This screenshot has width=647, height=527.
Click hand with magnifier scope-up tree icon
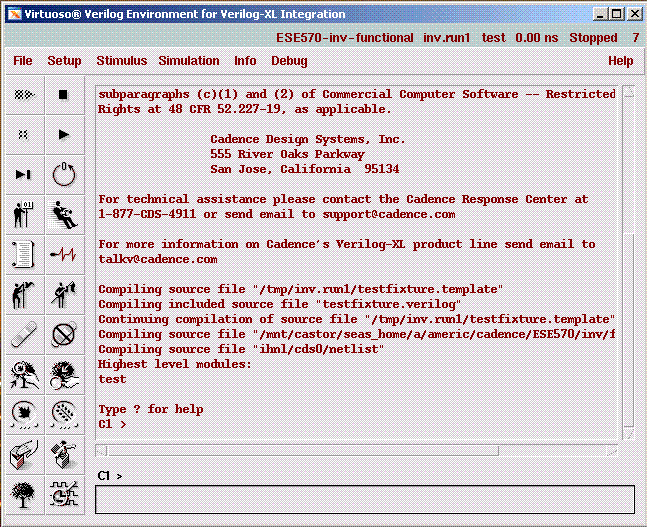coord(25,375)
